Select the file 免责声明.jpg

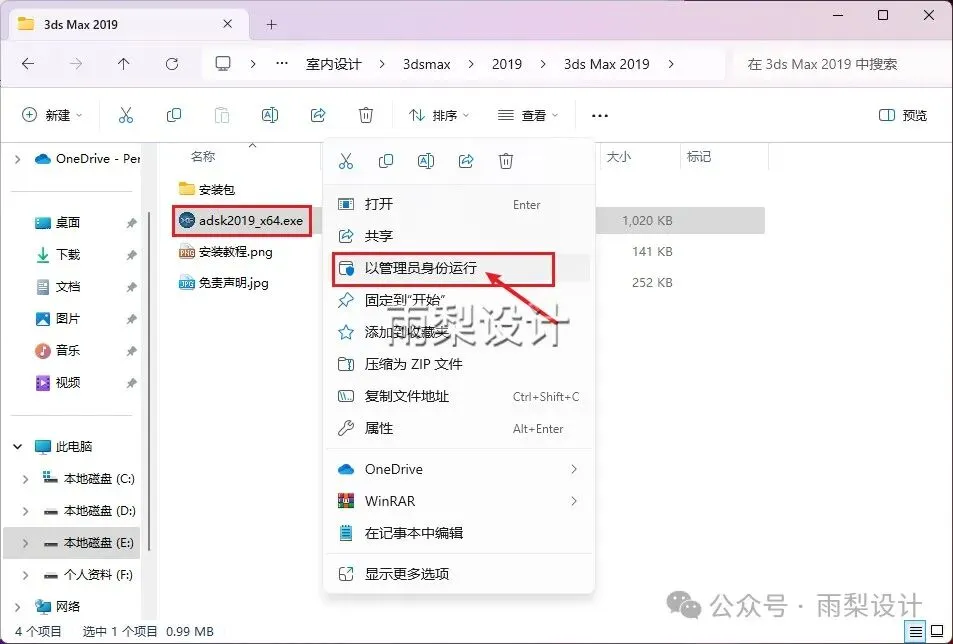coord(224,283)
